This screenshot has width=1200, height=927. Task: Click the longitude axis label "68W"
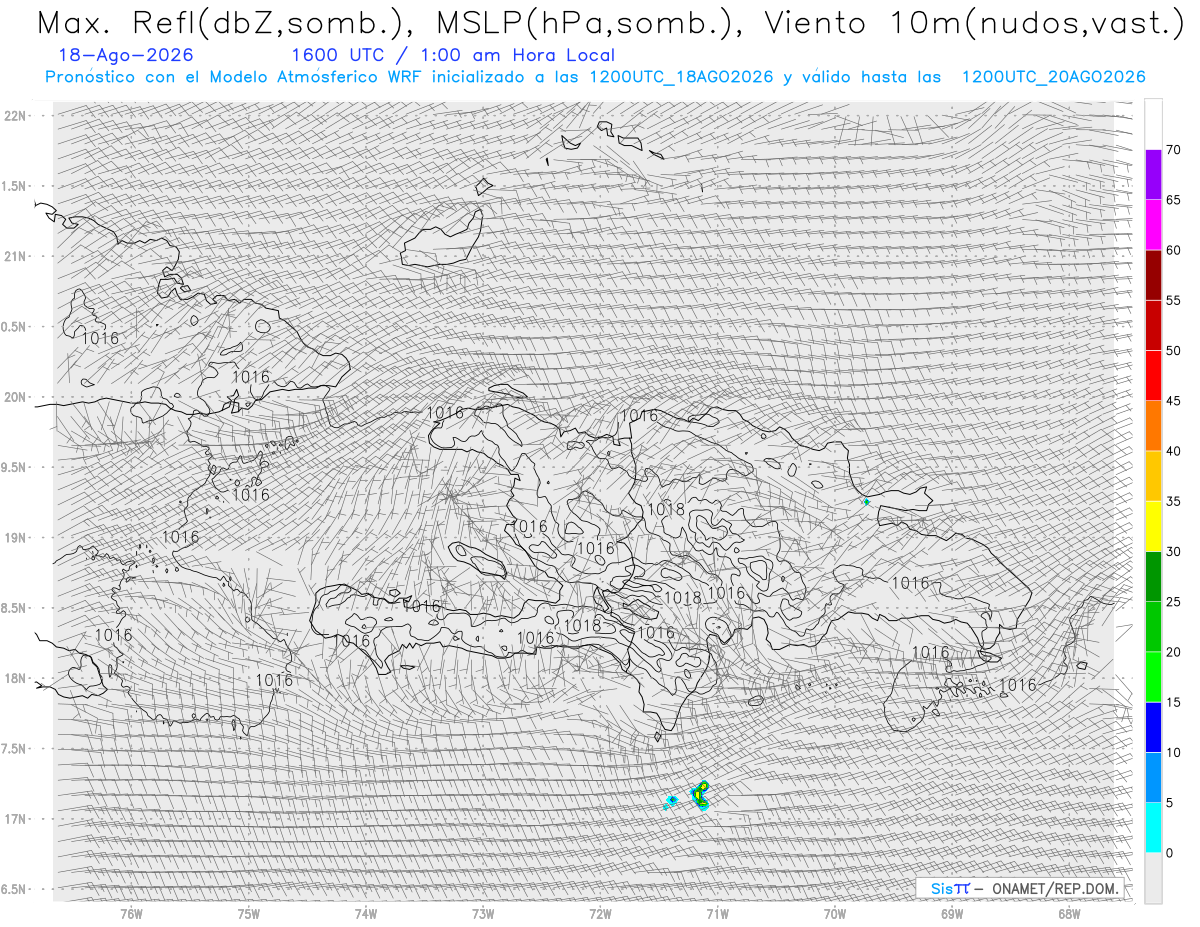point(1069,914)
